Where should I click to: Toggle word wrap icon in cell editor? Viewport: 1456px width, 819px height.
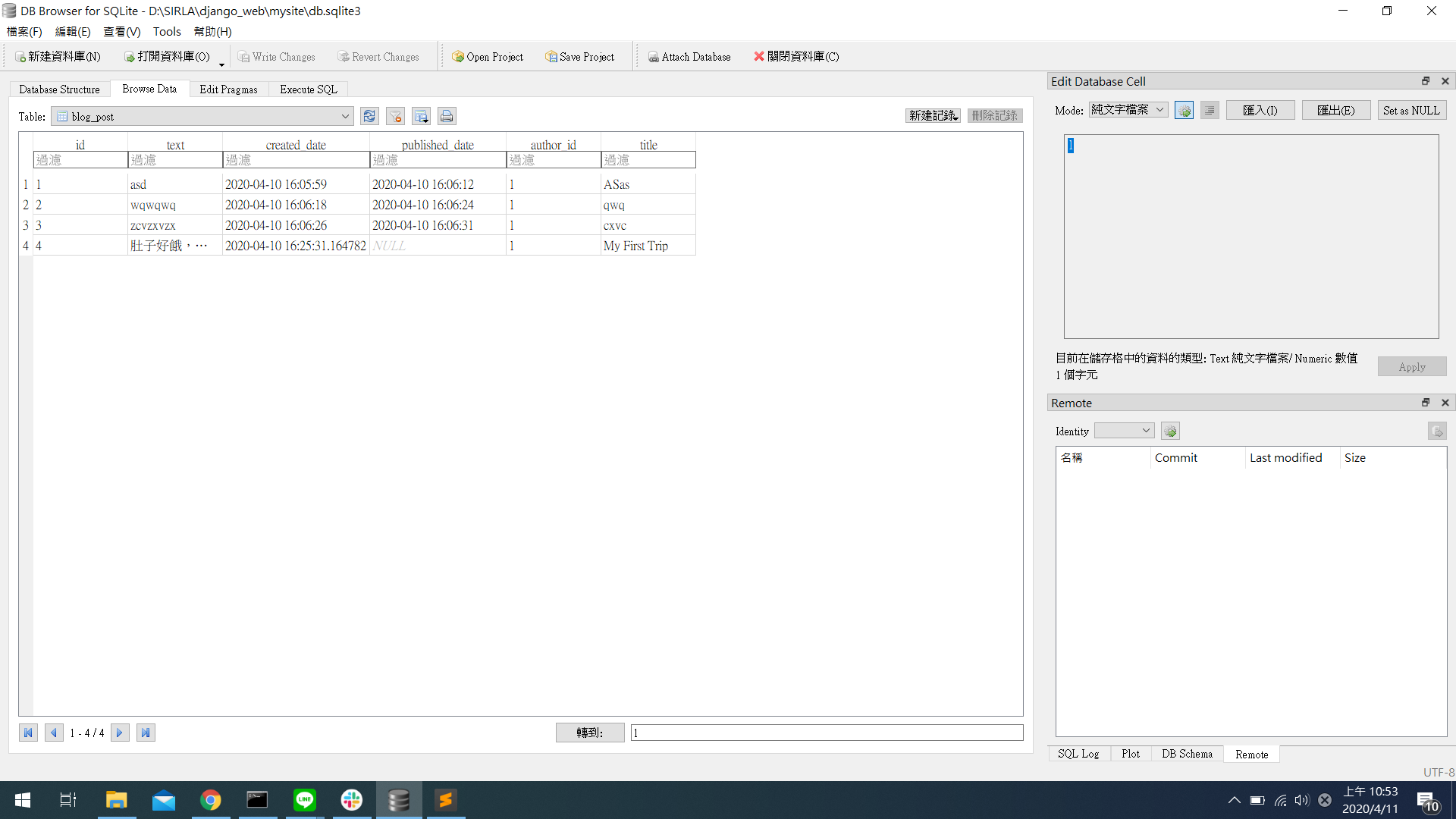point(1210,111)
